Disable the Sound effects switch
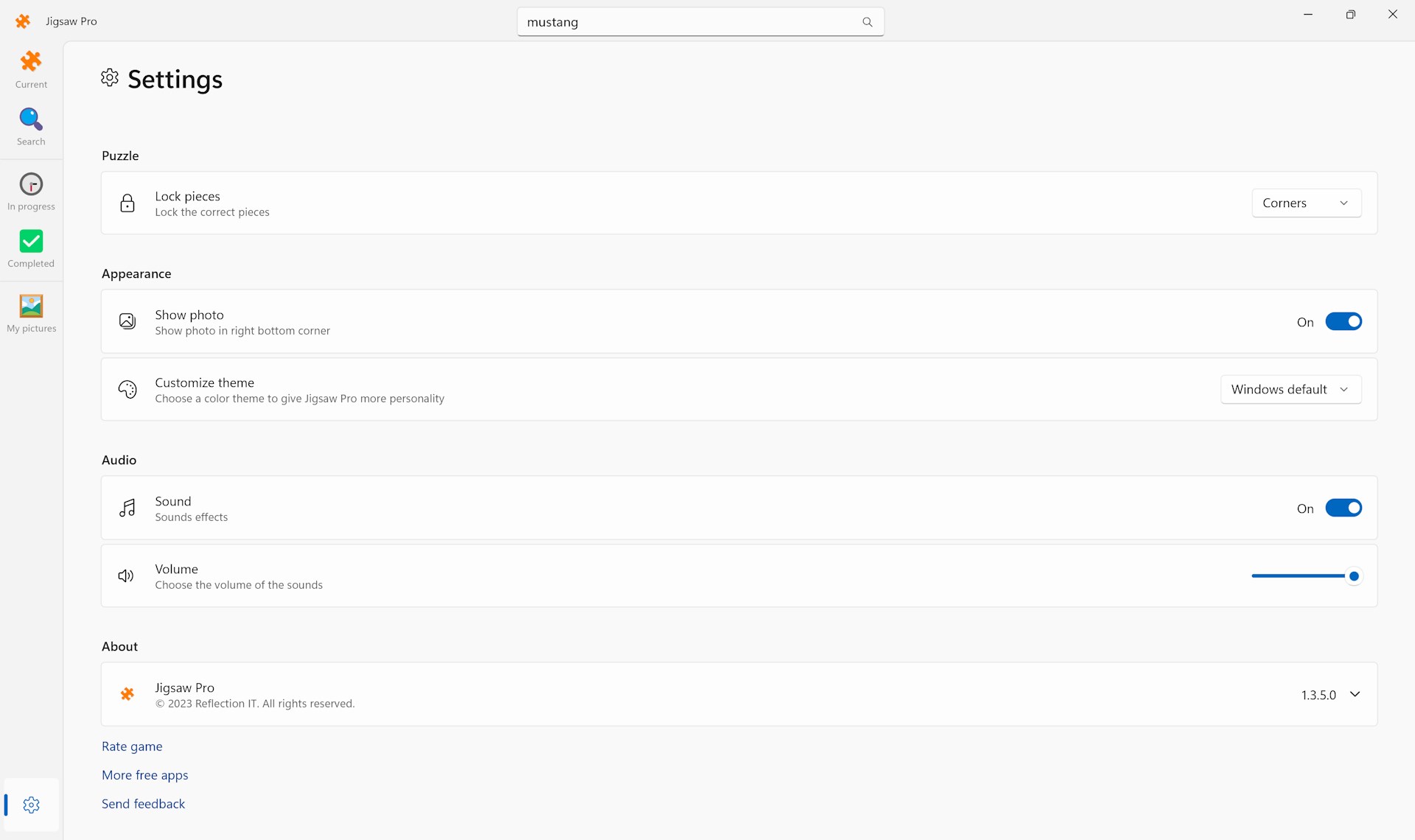Viewport: 1415px width, 840px height. point(1343,508)
